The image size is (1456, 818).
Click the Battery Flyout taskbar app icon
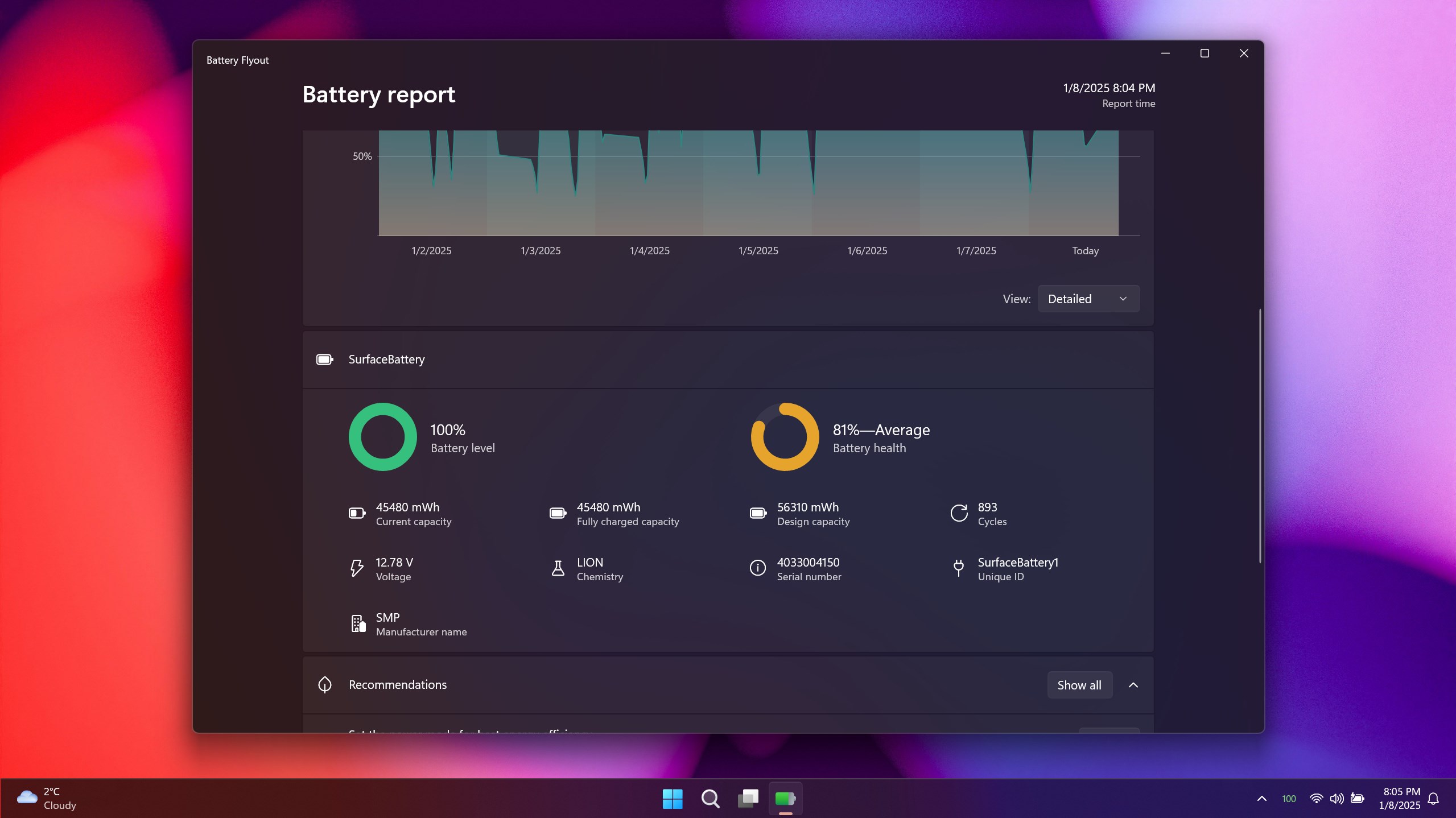coord(785,799)
